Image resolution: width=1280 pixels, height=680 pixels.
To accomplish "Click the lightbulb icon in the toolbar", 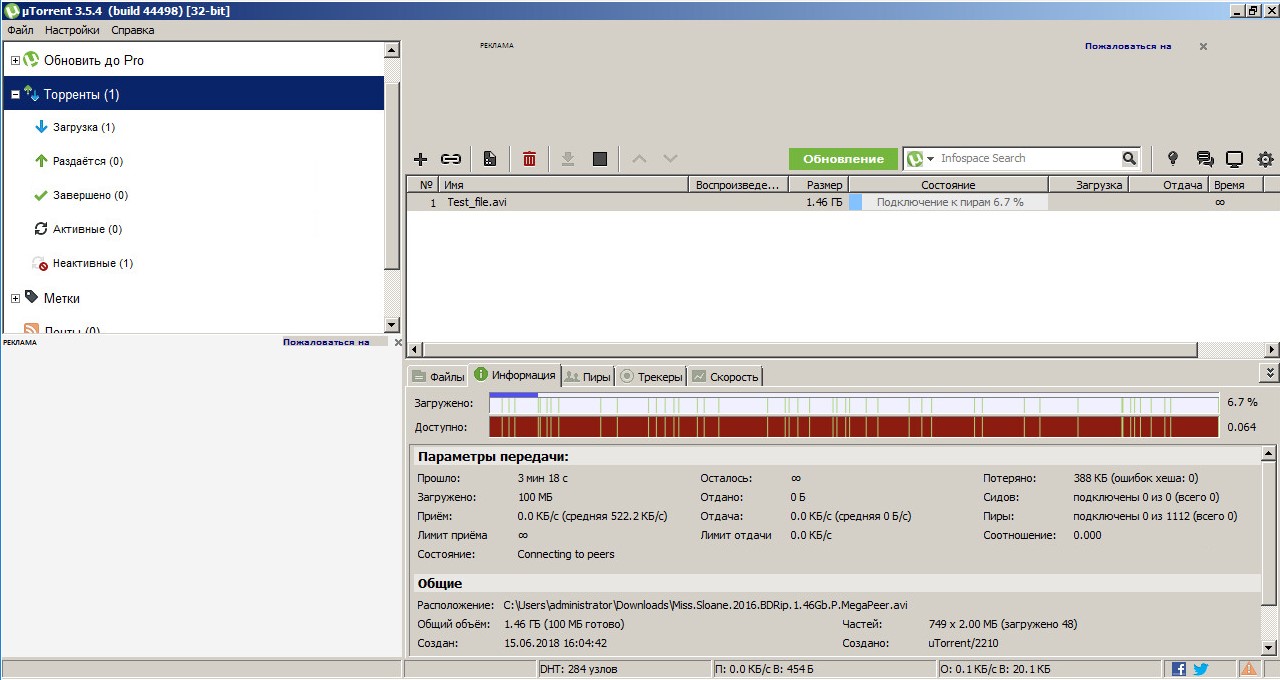I will 1173,159.
